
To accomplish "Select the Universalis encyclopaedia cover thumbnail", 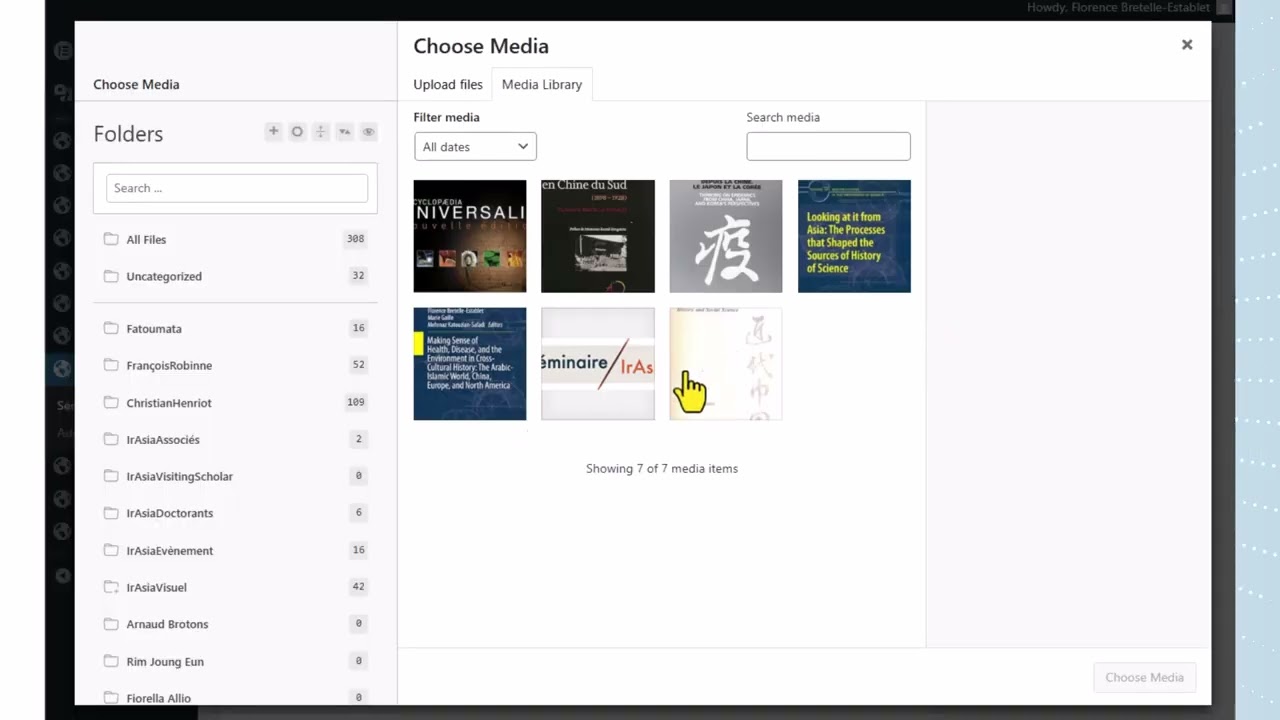I will (470, 236).
